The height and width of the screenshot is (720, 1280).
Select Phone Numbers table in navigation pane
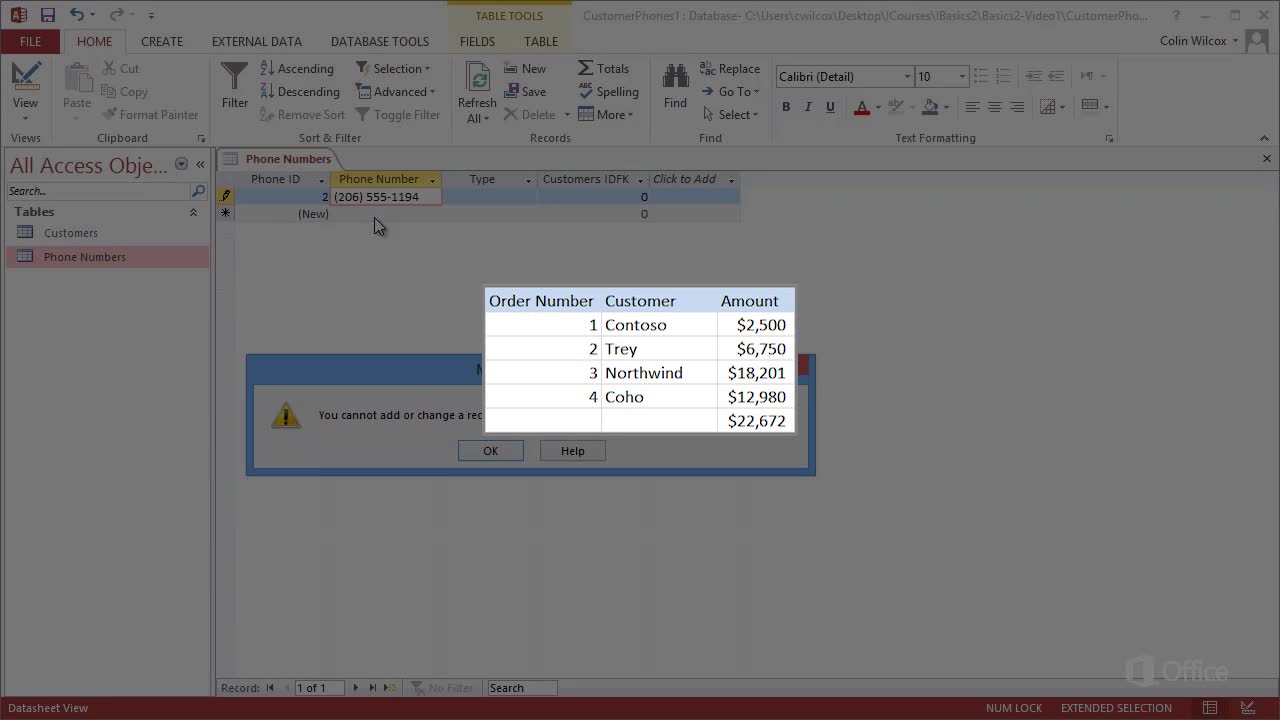[107, 257]
